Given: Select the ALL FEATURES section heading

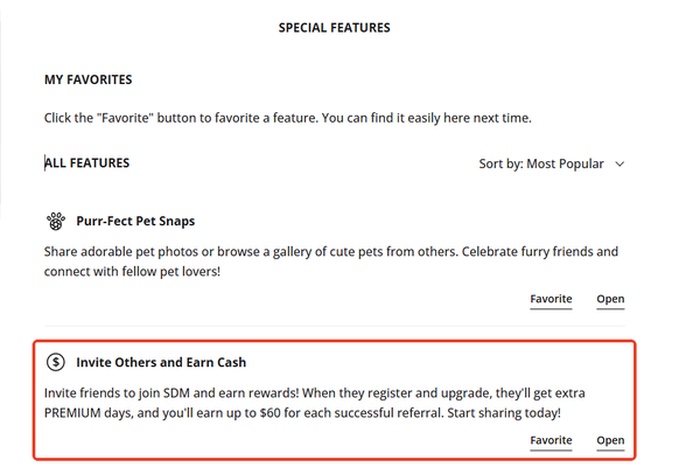Looking at the screenshot, I should (87, 163).
